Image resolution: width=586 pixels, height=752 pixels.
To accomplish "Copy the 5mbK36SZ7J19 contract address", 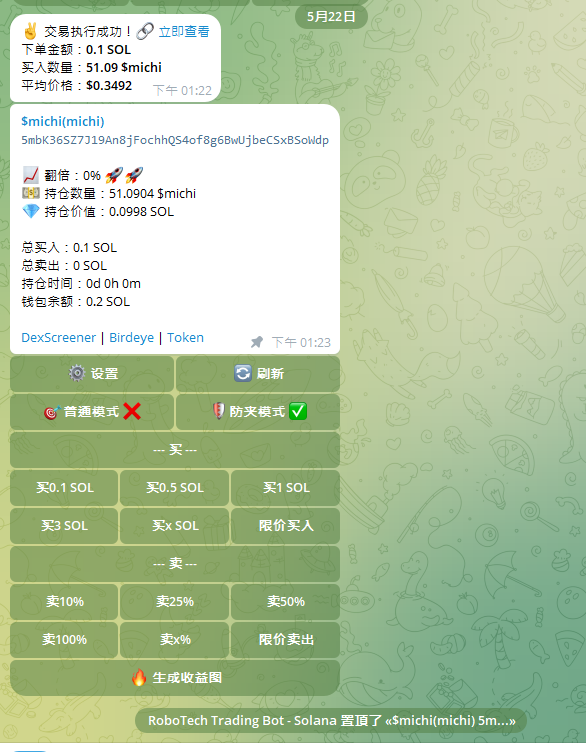I will [x=175, y=140].
